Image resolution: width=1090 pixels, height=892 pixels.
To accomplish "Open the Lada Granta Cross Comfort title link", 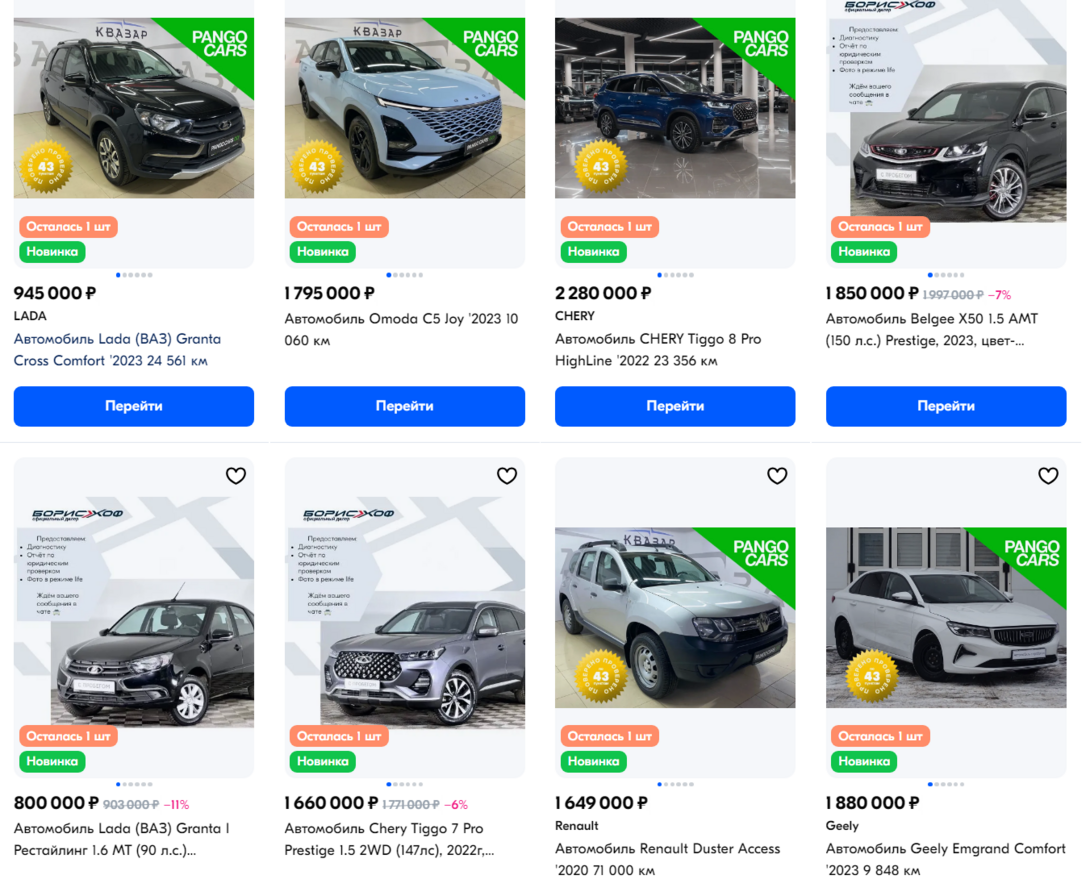I will (117, 350).
